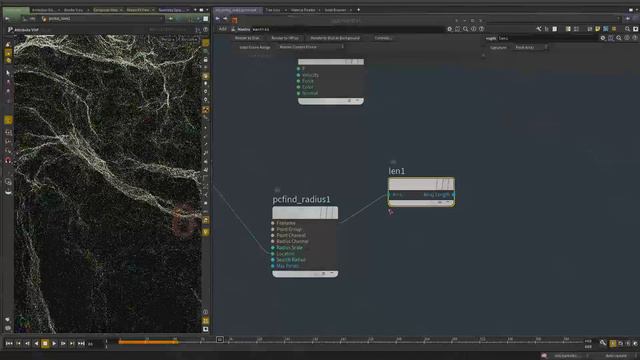Select the len1 node
Screen dimensions: 640x360
tap(421, 192)
